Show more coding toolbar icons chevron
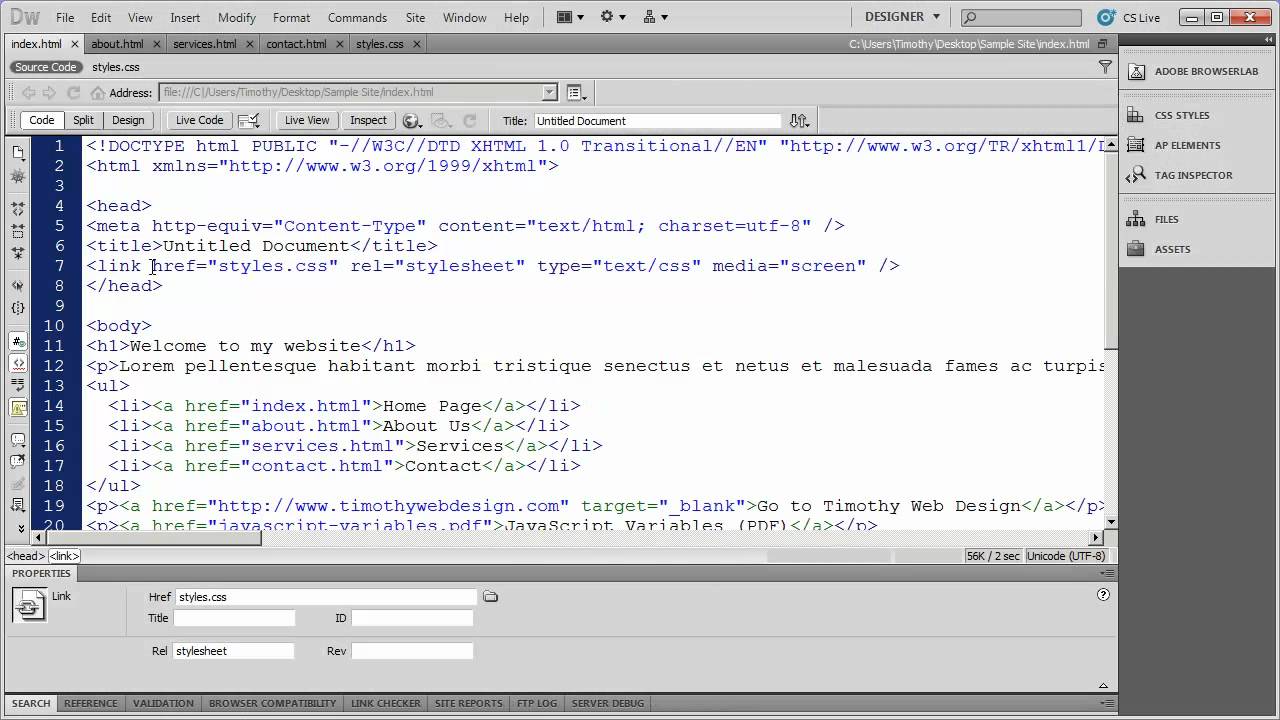Image resolution: width=1280 pixels, height=720 pixels. [20, 528]
